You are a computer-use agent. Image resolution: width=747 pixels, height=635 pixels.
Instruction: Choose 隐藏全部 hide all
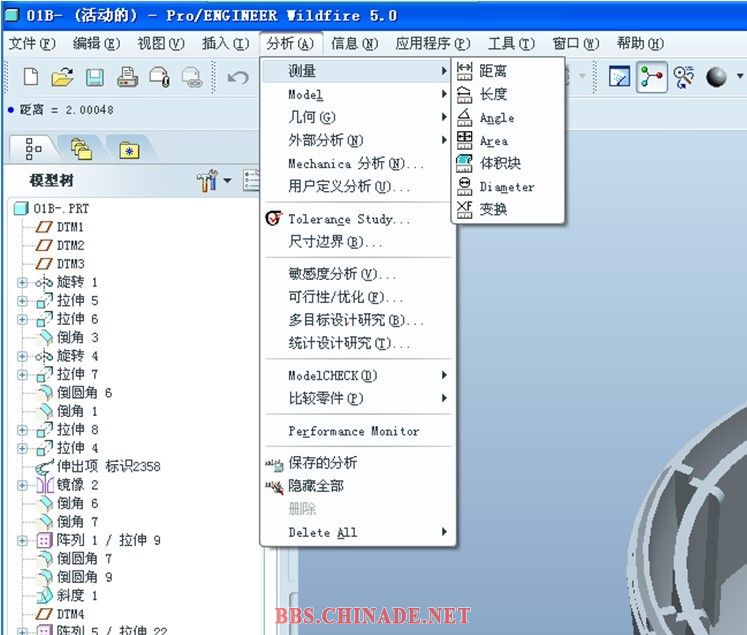[x=357, y=486]
